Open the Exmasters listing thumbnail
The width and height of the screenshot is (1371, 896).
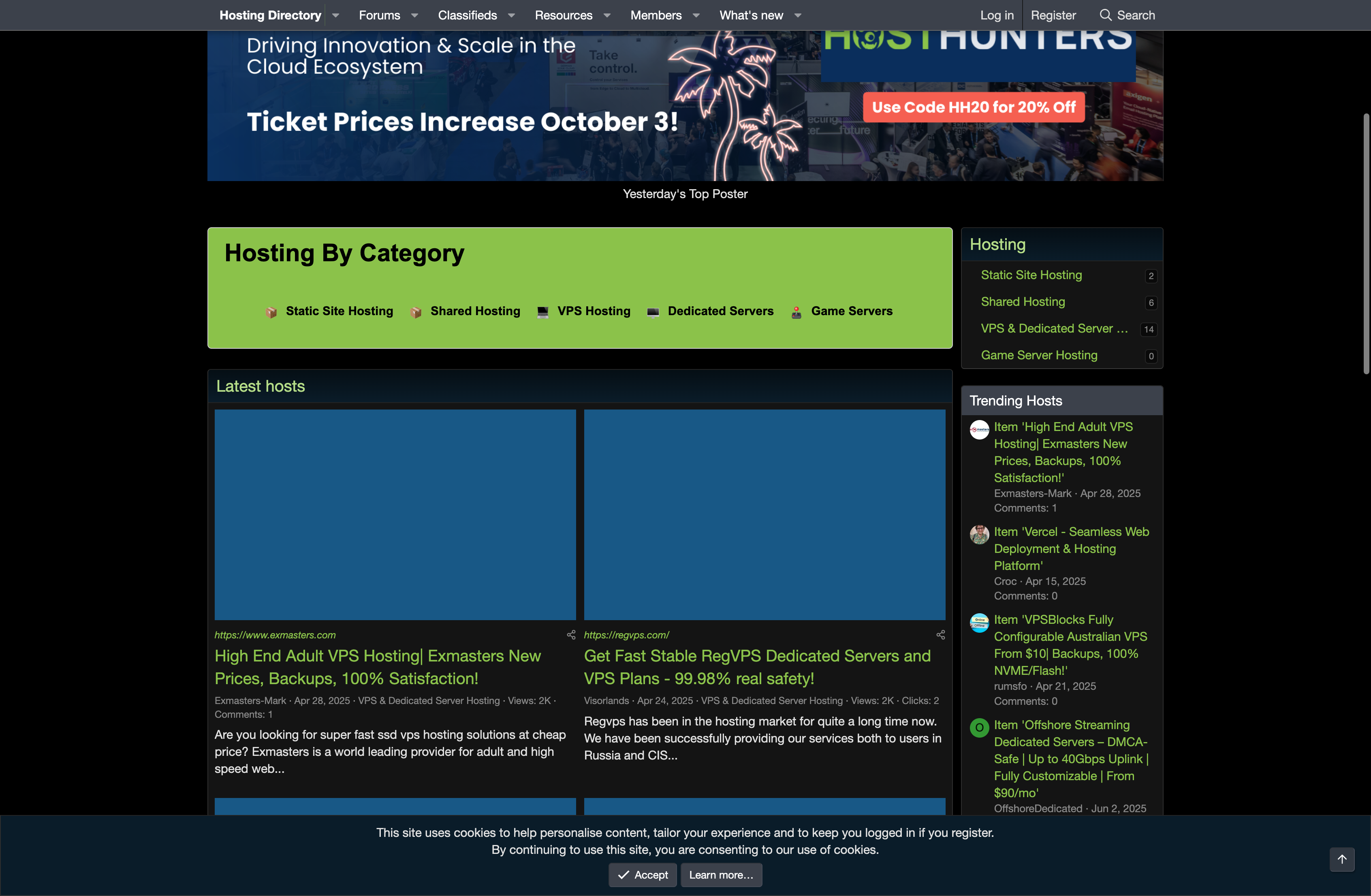click(395, 515)
